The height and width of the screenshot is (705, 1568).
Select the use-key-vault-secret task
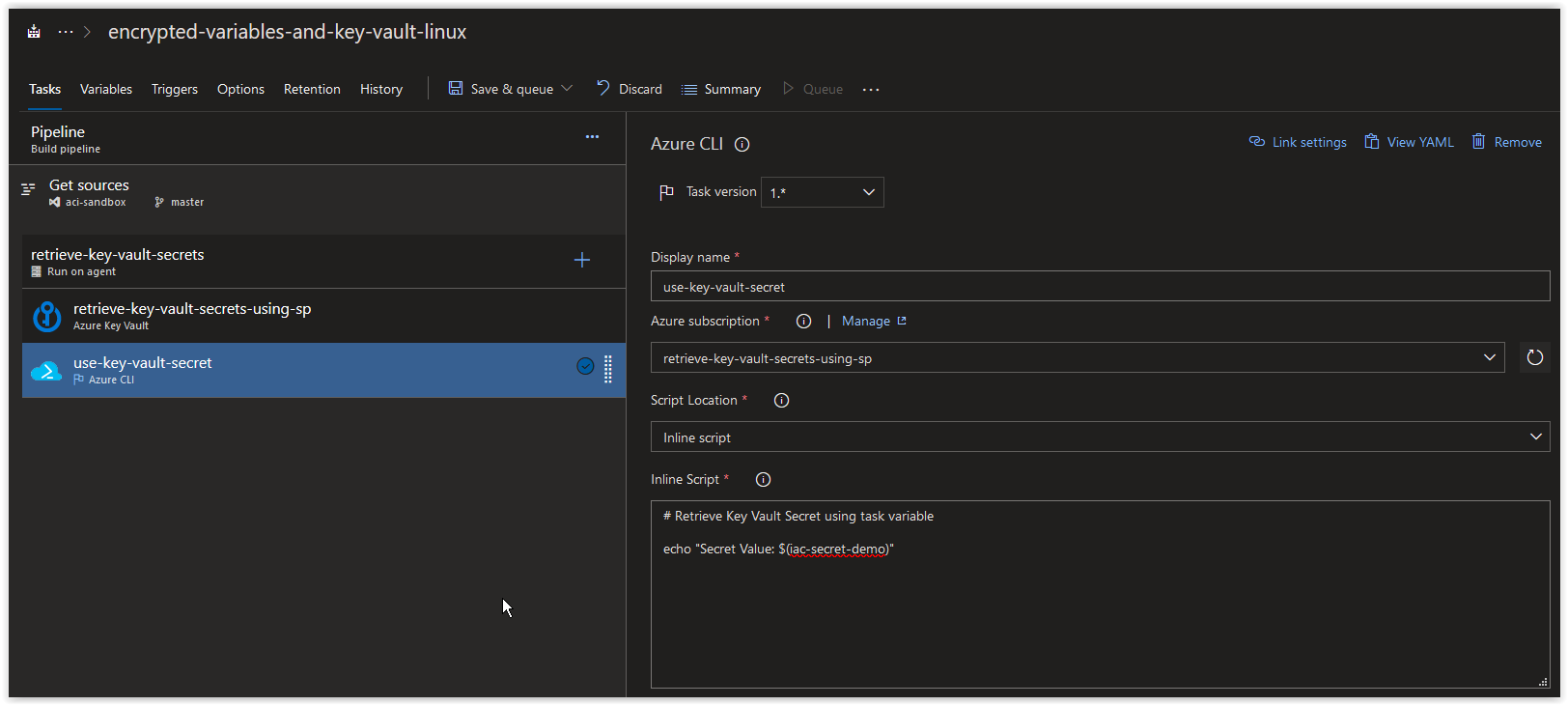pyautogui.click(x=323, y=370)
